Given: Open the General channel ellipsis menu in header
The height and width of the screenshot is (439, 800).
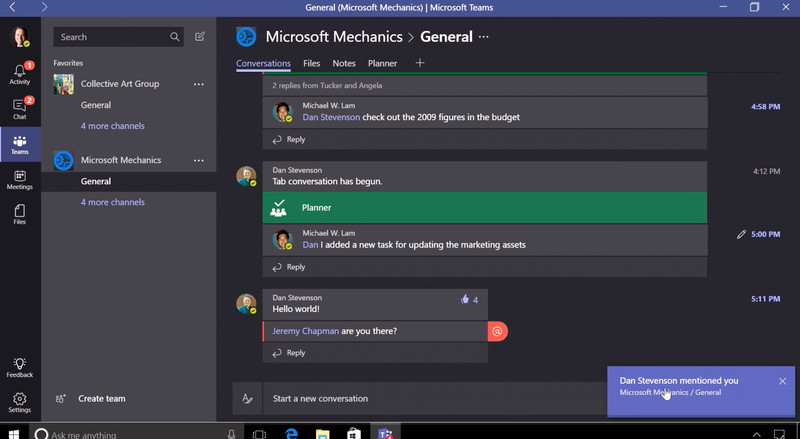Looking at the screenshot, I should coord(484,37).
